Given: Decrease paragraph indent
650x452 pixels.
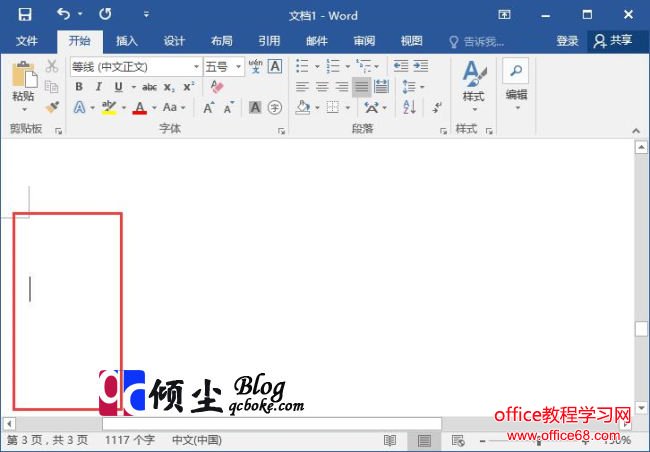Looking at the screenshot, I should click(x=401, y=66).
